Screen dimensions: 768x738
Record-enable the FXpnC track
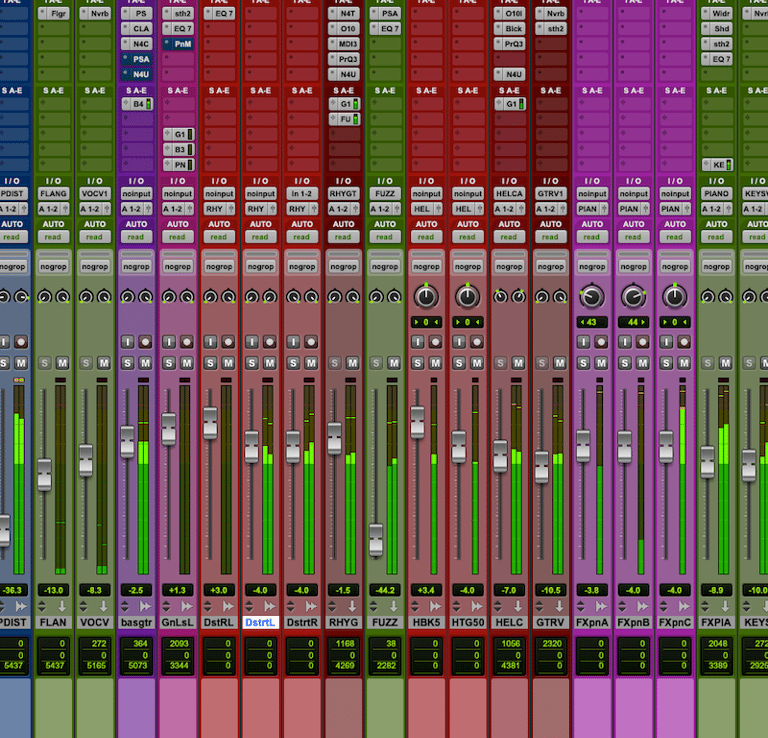pos(684,342)
